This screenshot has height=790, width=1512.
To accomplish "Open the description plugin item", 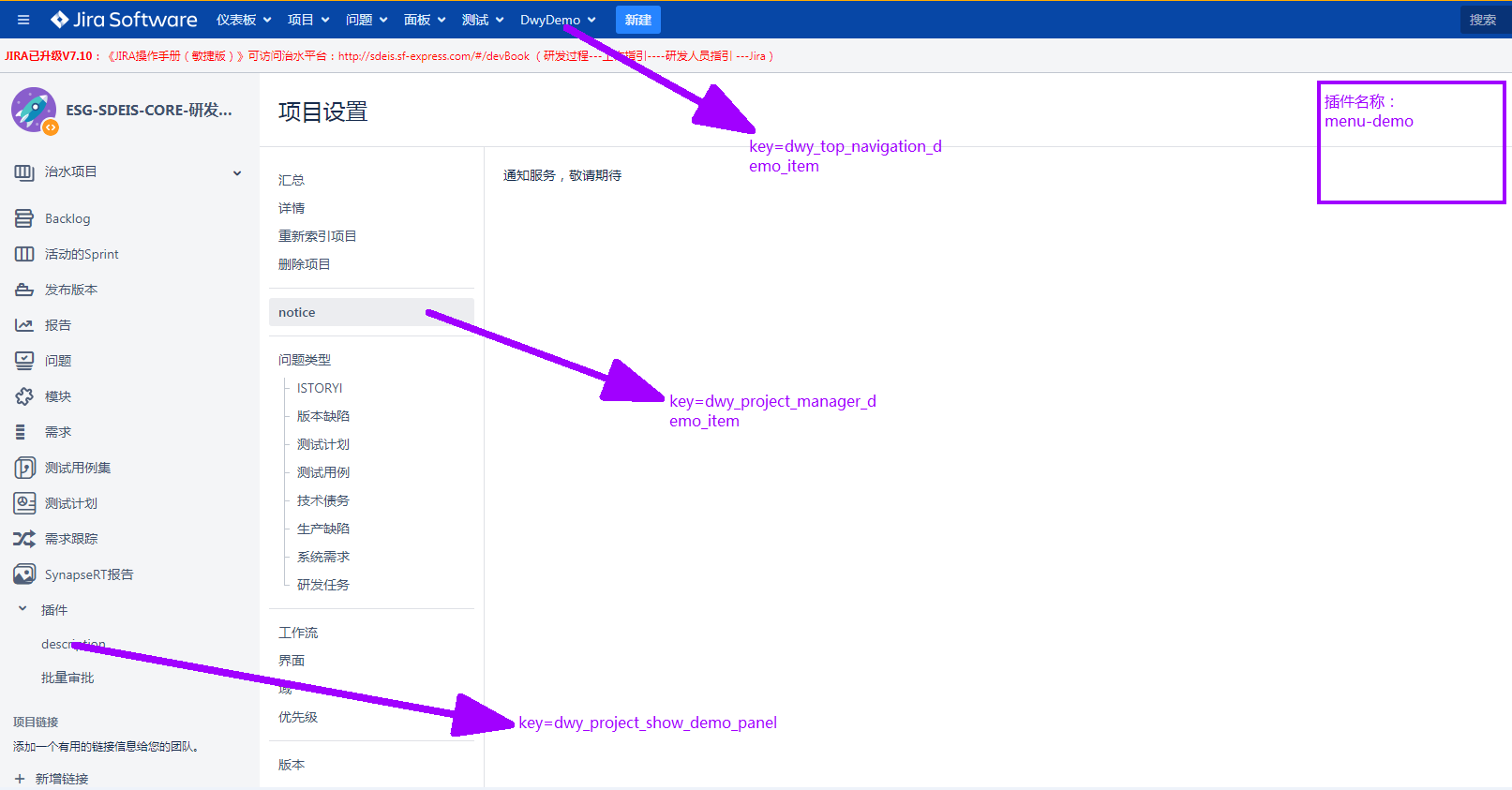I will (73, 644).
